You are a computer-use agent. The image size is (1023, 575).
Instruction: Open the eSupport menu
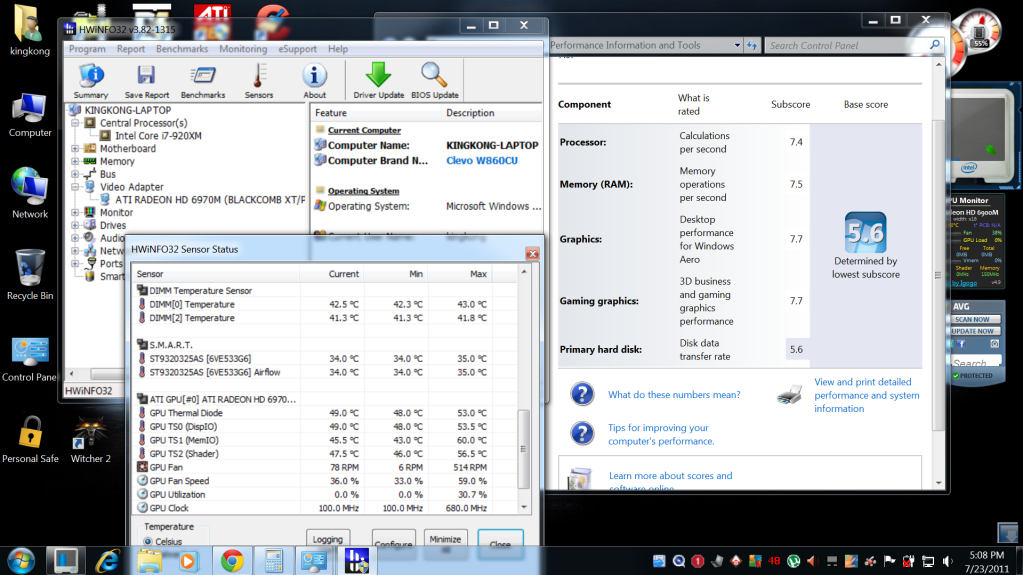[x=298, y=49]
